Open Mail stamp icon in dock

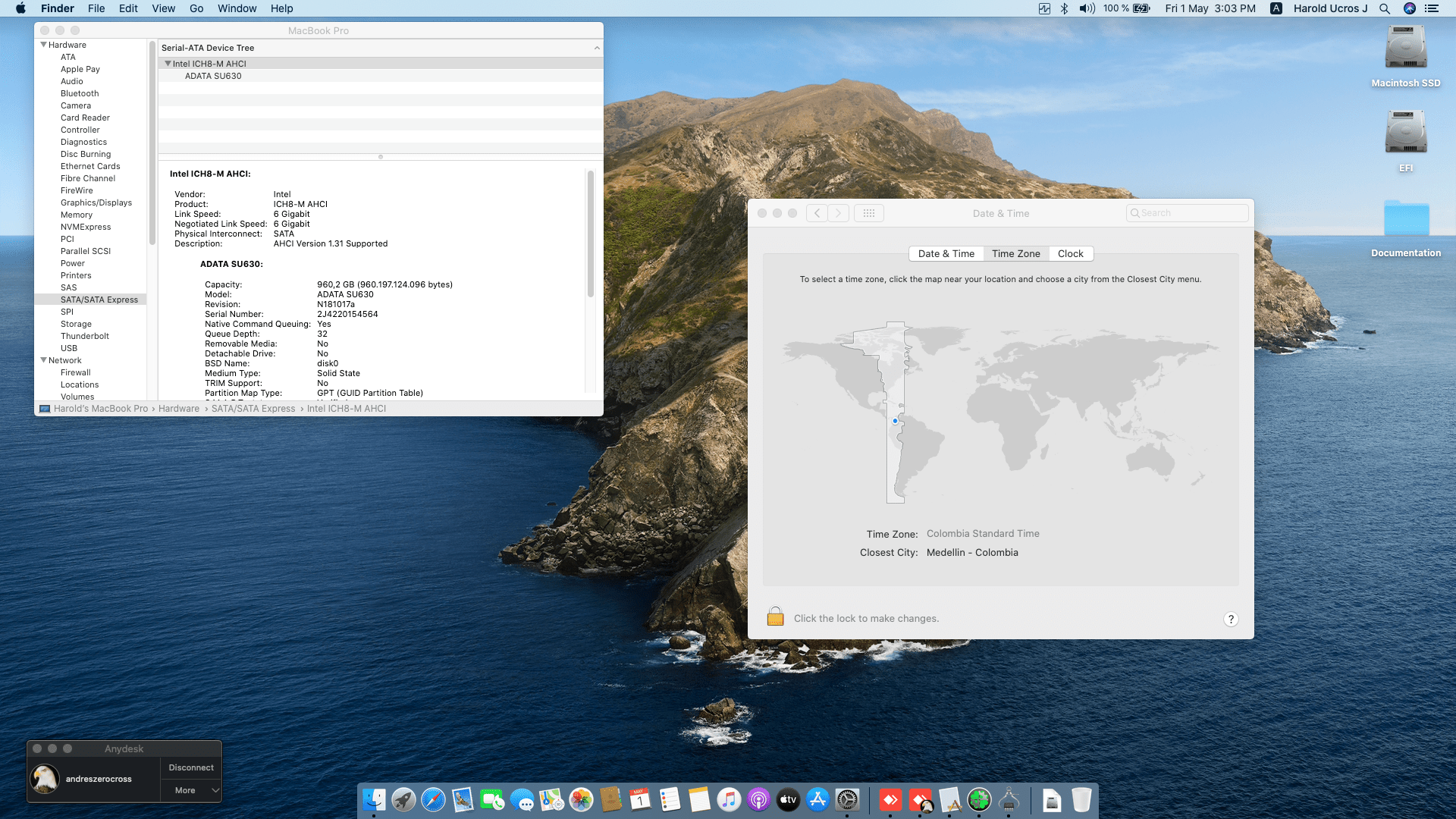[463, 799]
